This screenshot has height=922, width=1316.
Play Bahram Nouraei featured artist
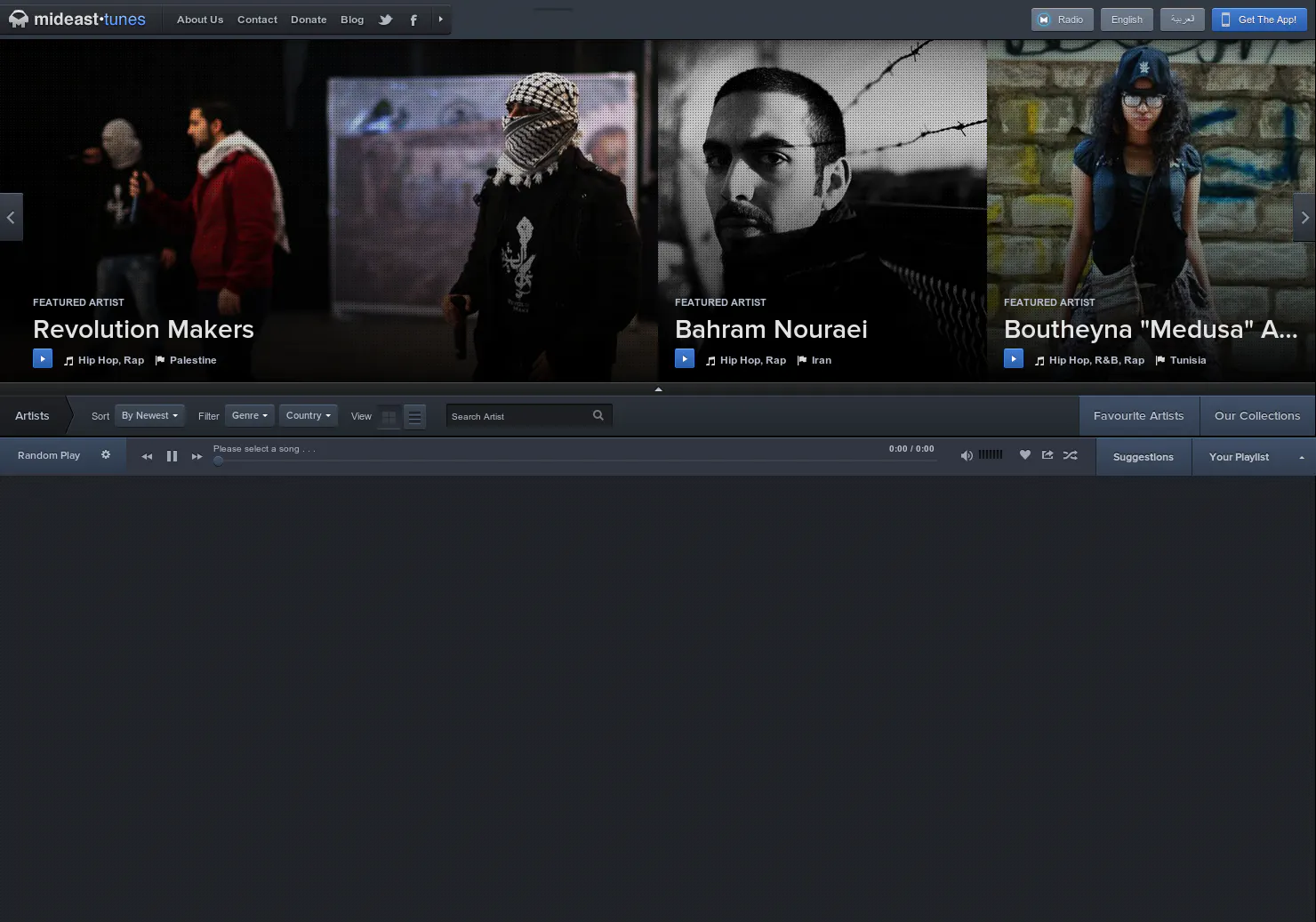[x=685, y=358]
